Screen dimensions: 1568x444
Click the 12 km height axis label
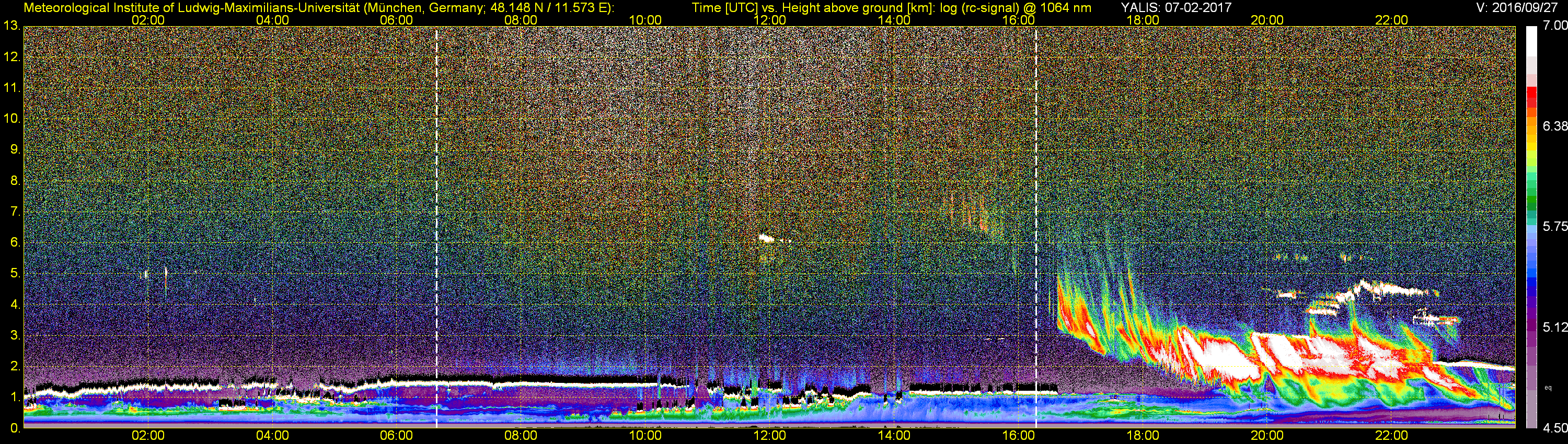[11, 57]
